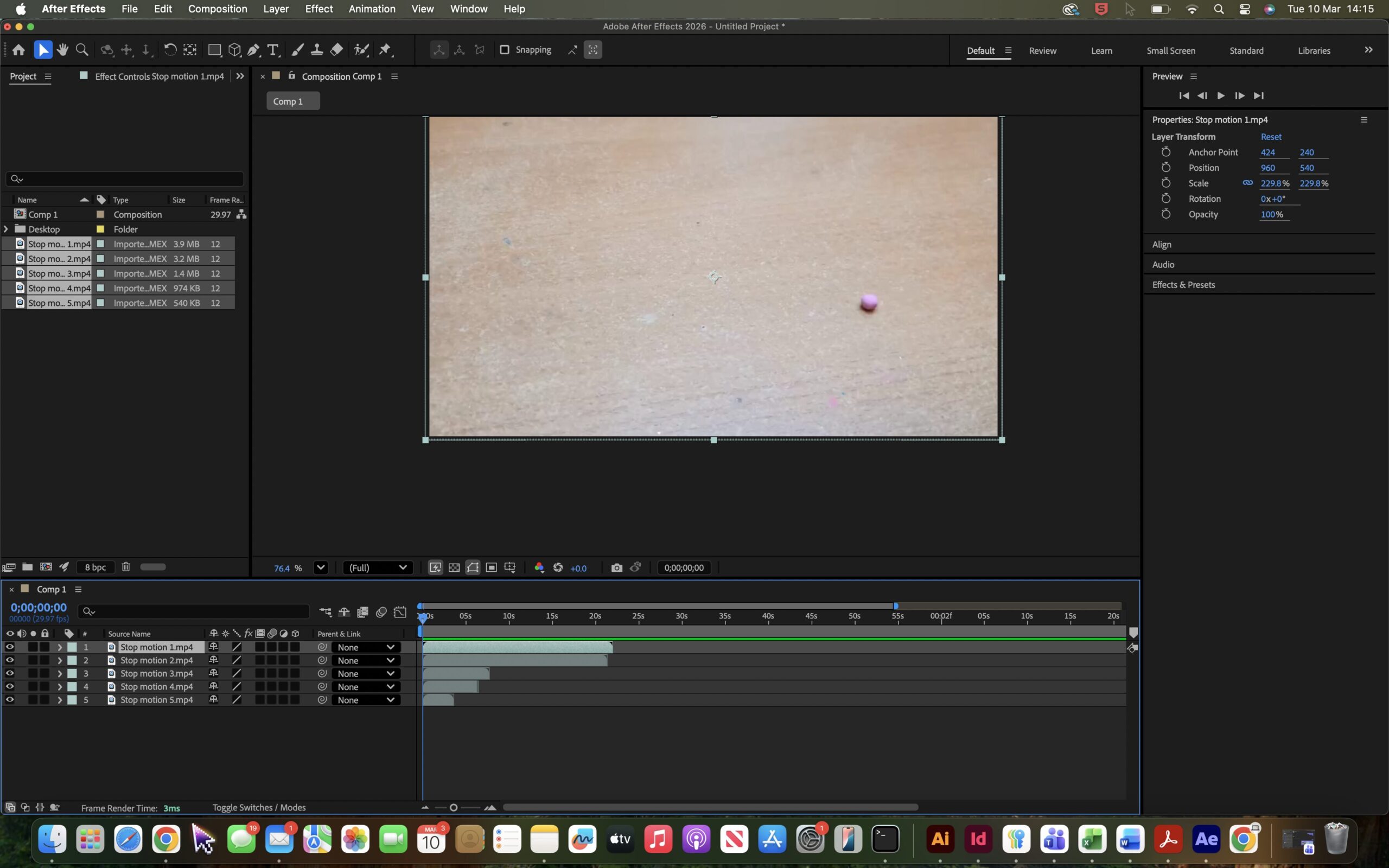The width and height of the screenshot is (1389, 868).
Task: Select the Rectangle shape tool
Action: pos(214,50)
